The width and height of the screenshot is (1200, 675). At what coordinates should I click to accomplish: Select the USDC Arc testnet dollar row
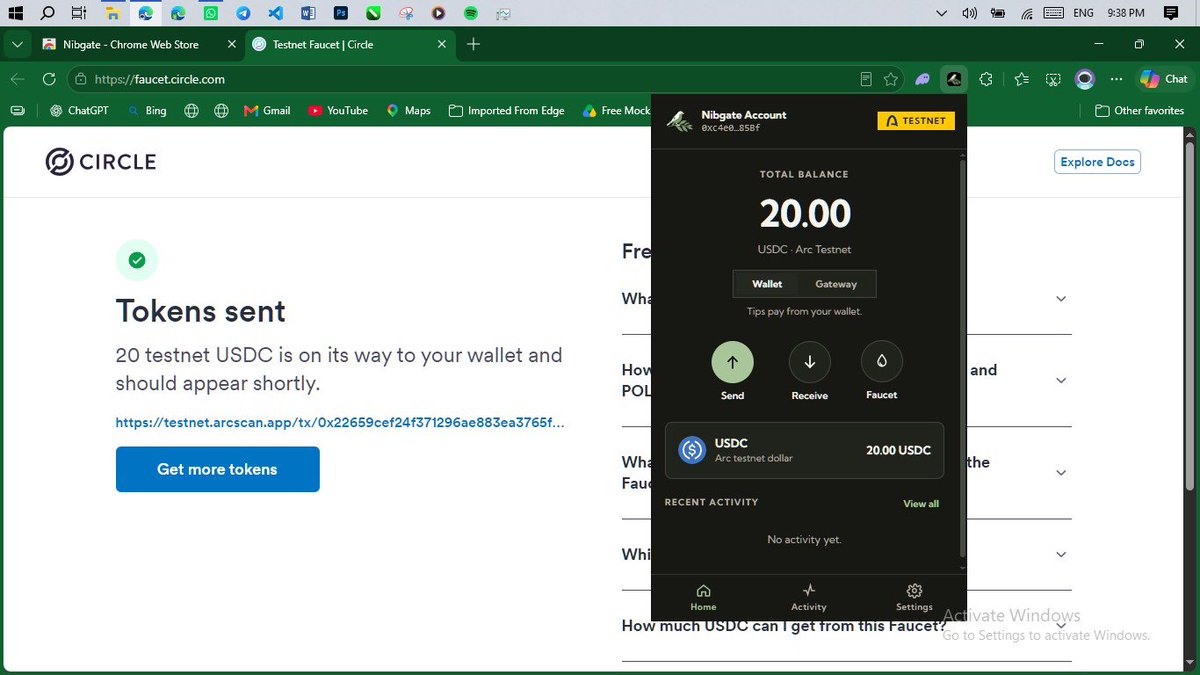tap(804, 450)
